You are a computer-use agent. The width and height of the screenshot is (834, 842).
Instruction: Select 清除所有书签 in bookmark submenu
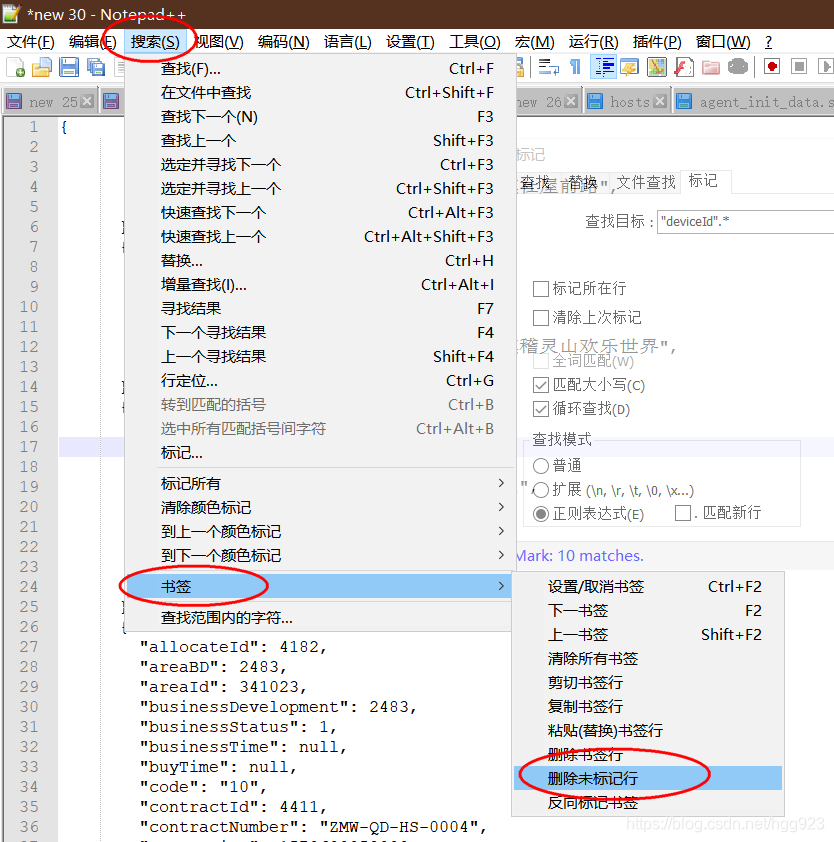648,658
